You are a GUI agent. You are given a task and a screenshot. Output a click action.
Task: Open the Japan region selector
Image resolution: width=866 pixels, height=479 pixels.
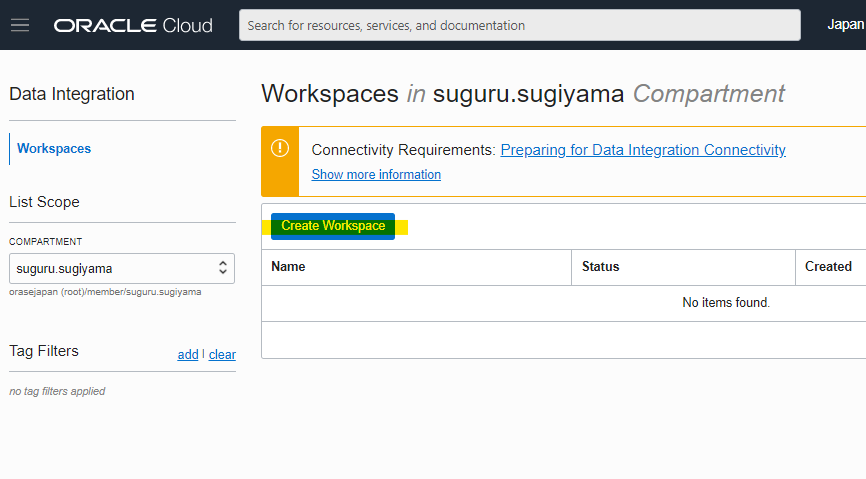point(845,25)
